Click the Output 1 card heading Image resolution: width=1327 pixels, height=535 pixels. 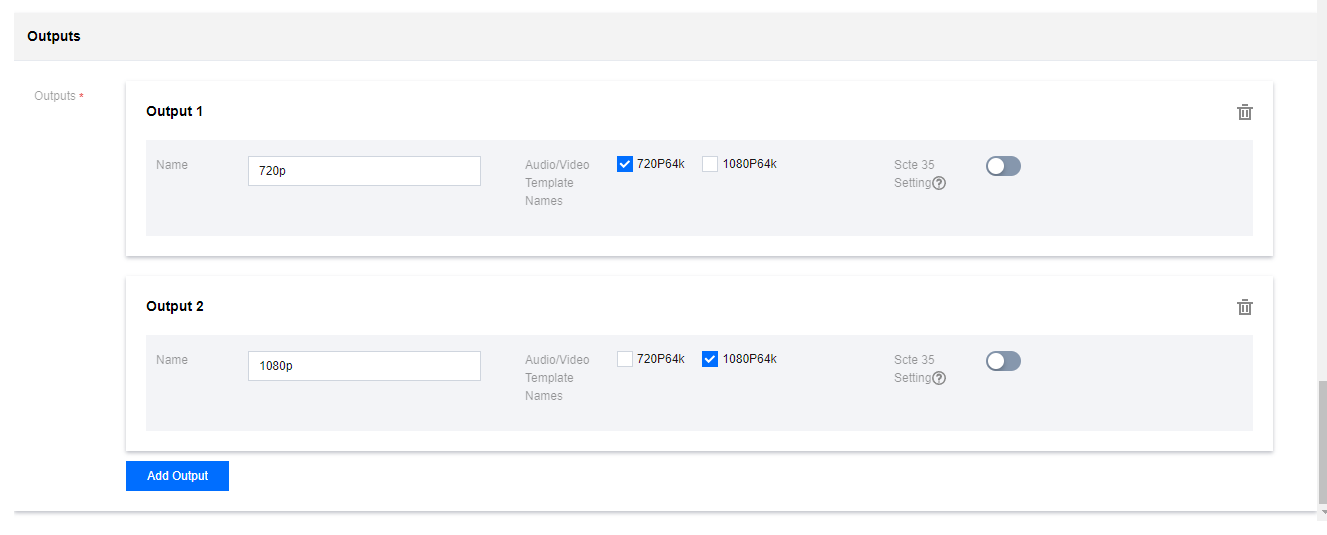(x=175, y=111)
